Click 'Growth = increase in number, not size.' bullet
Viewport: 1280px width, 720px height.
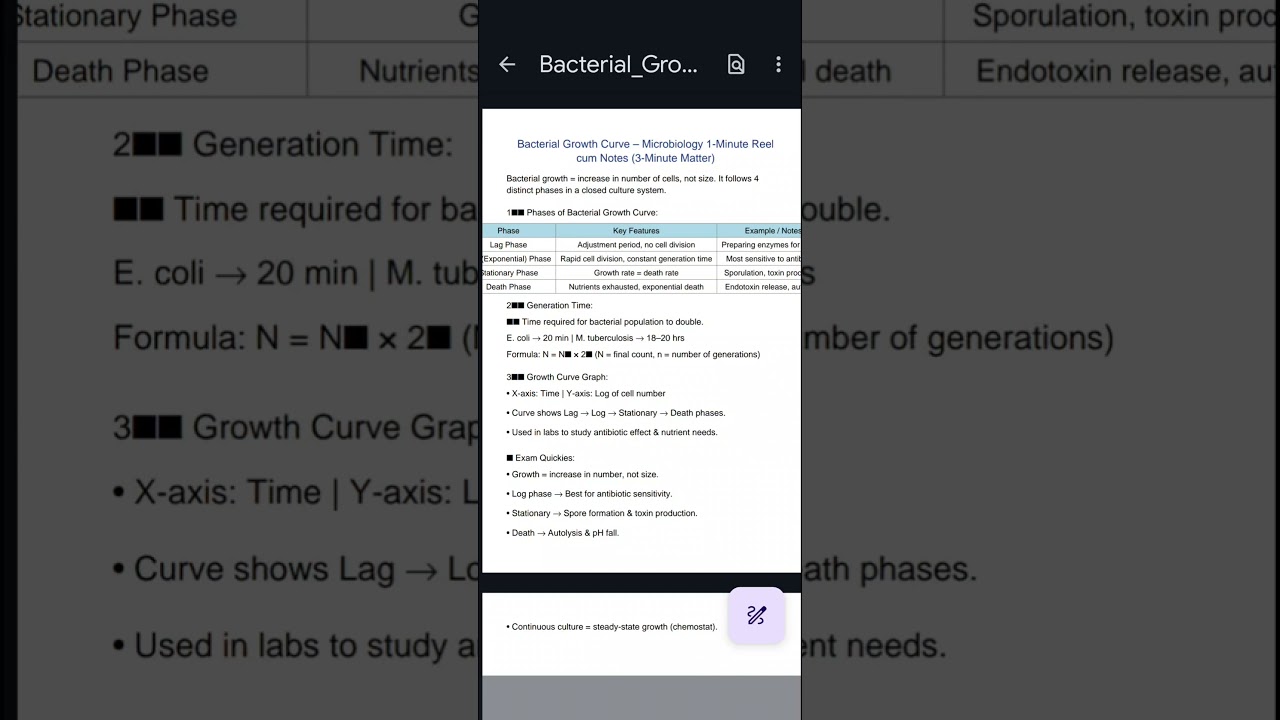(582, 474)
